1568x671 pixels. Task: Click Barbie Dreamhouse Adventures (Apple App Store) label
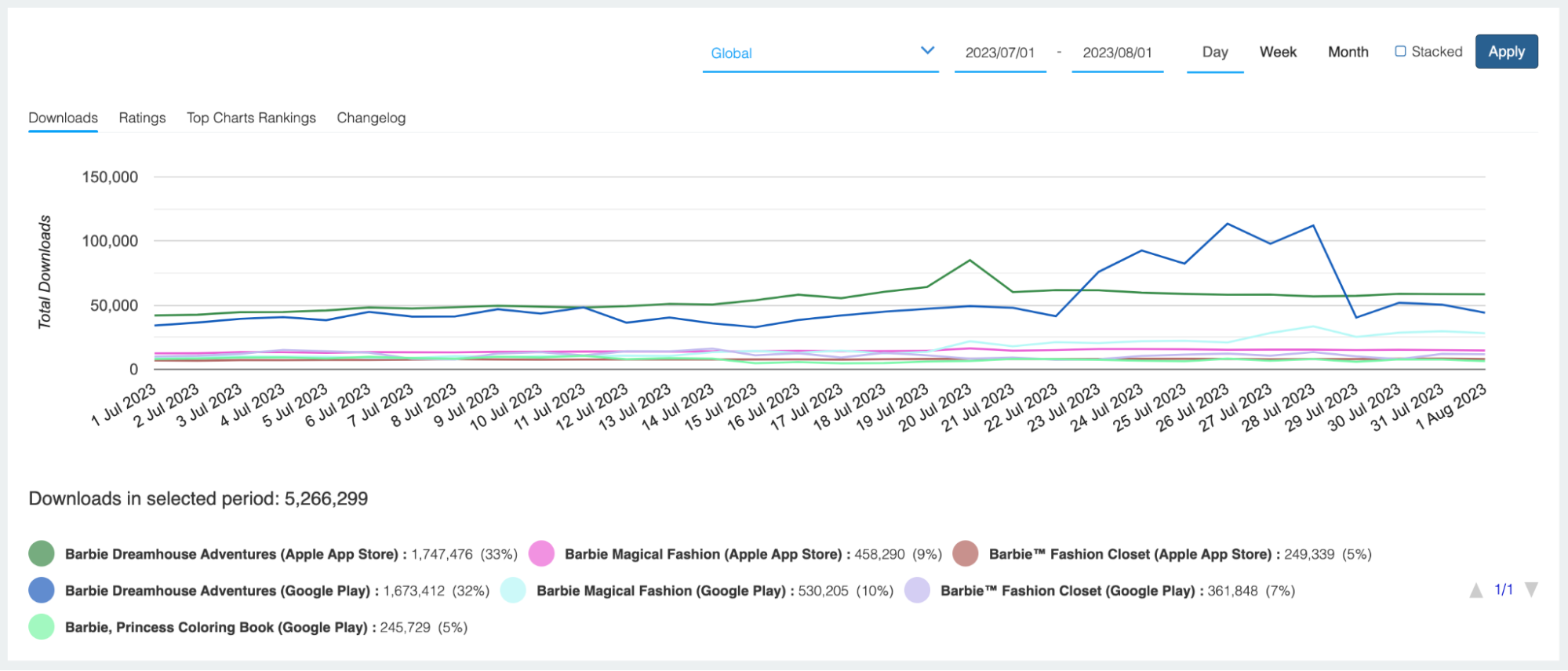pyautogui.click(x=232, y=554)
